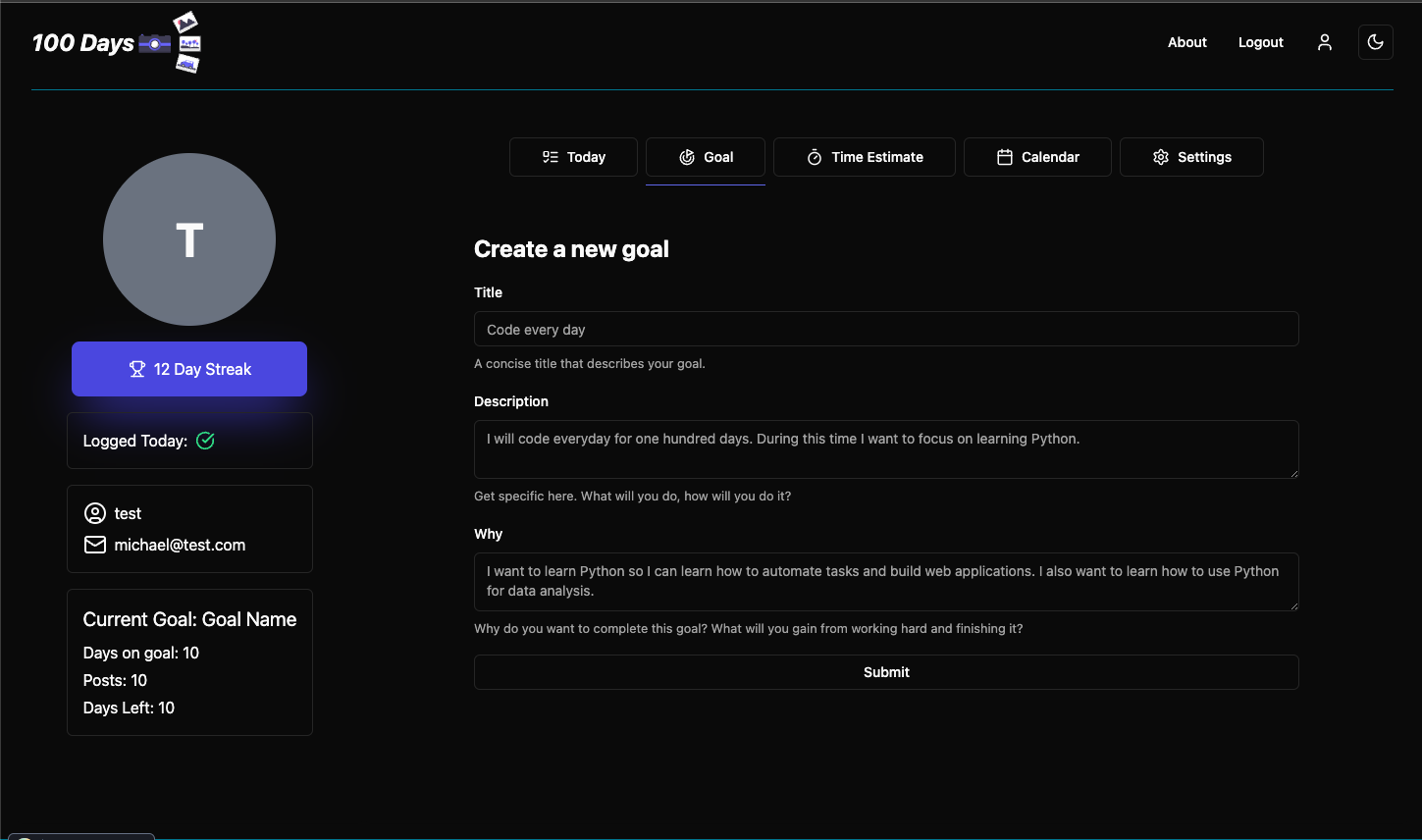
Task: Toggle dark mode with the moon icon
Action: 1375,42
